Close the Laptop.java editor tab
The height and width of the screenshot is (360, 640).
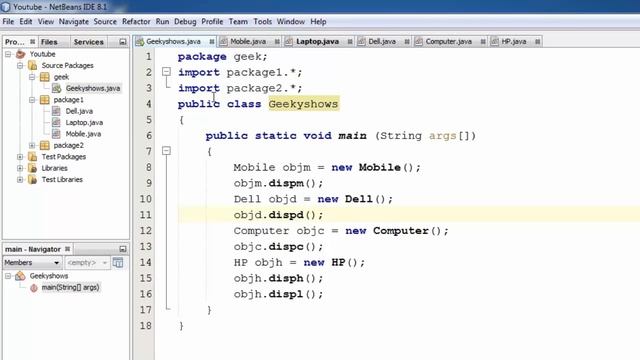click(350, 42)
